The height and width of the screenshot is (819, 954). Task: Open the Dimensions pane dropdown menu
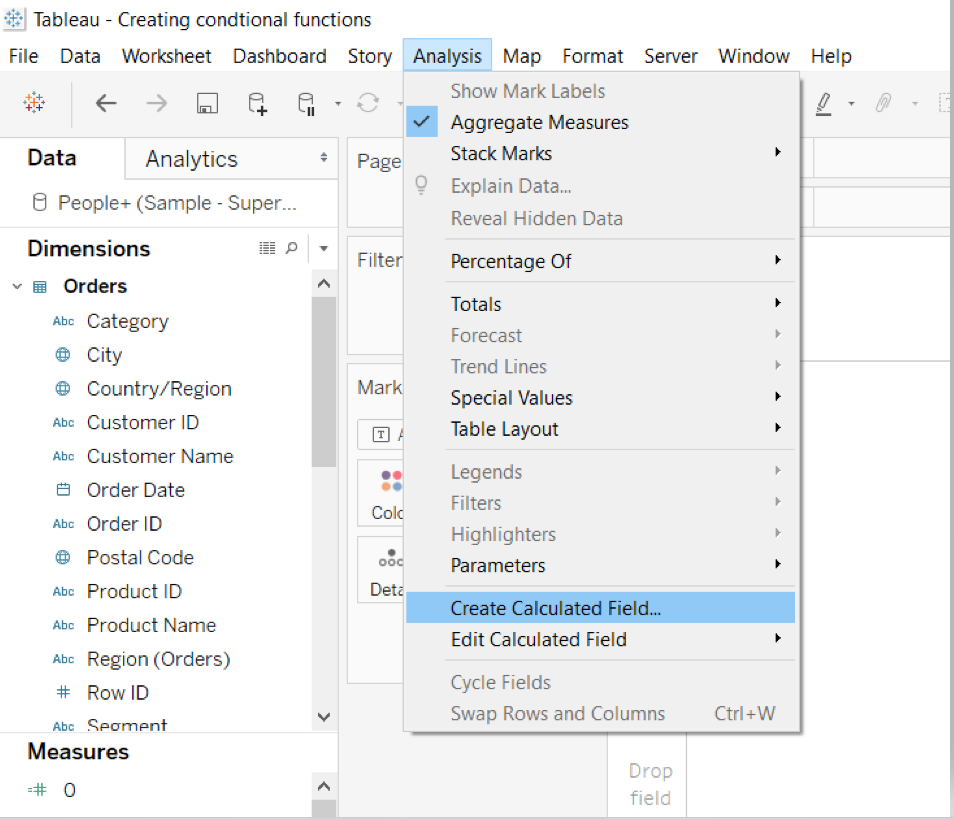coord(324,248)
